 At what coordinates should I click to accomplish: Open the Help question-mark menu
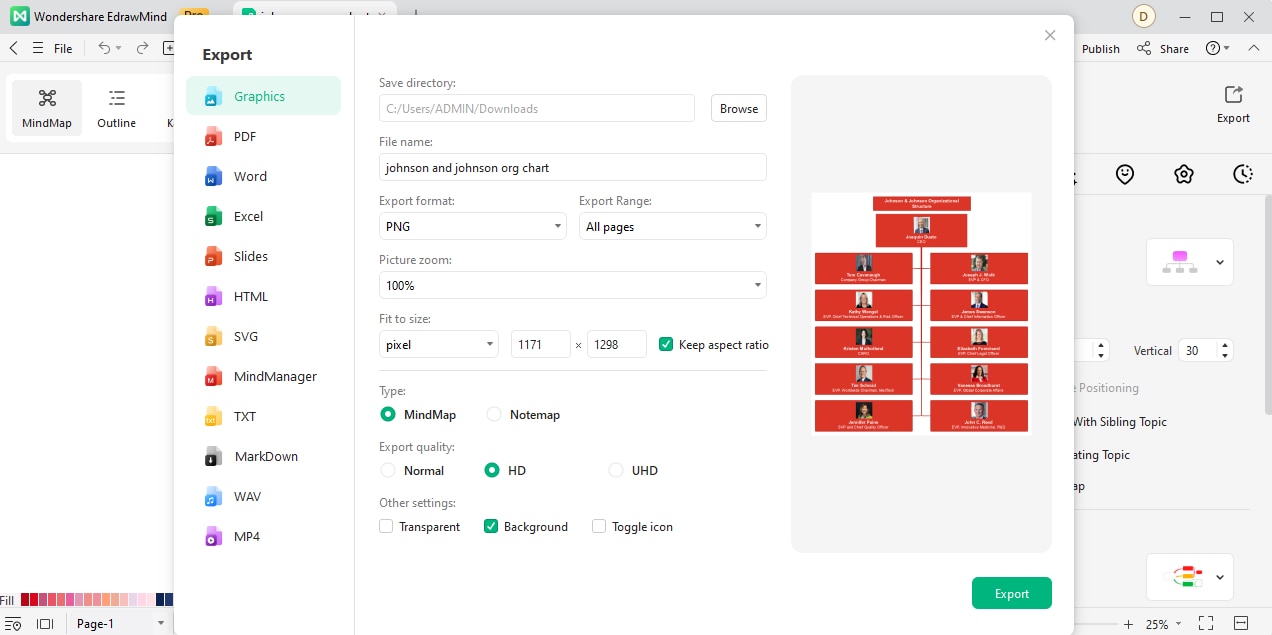point(1218,48)
